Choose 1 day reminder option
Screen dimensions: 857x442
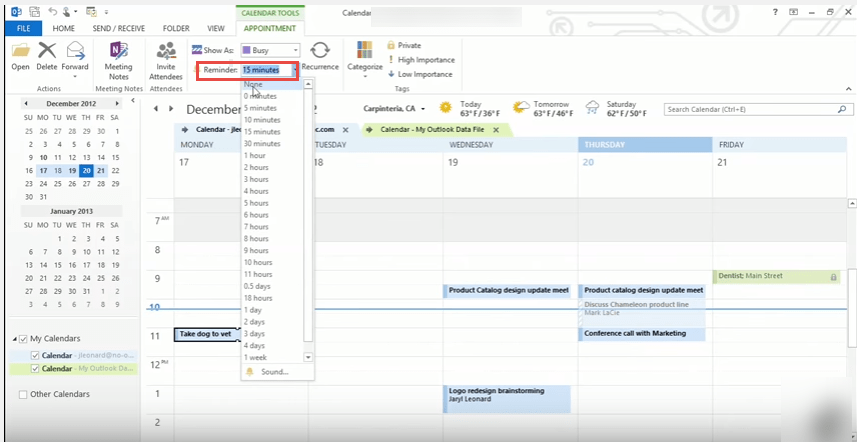(272, 310)
